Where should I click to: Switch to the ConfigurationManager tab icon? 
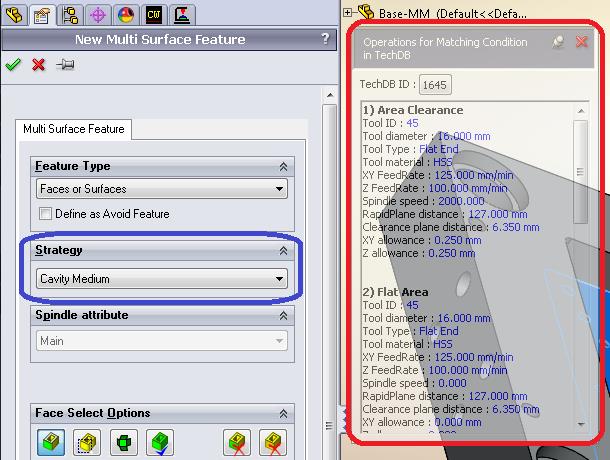tap(70, 14)
